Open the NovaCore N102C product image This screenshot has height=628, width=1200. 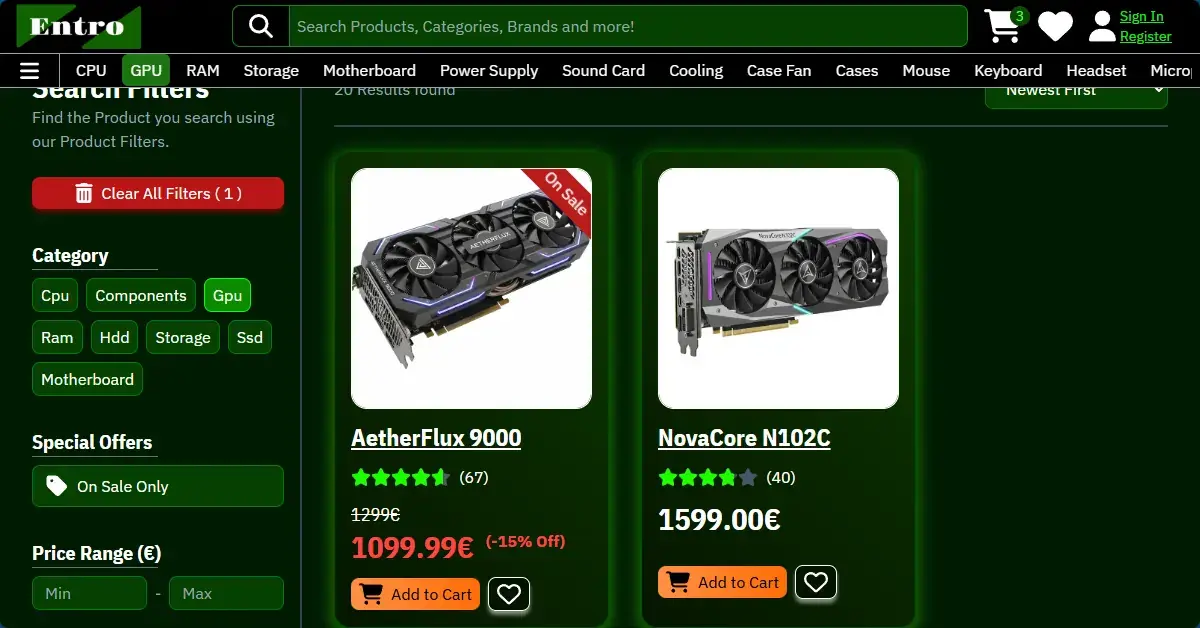coord(778,288)
